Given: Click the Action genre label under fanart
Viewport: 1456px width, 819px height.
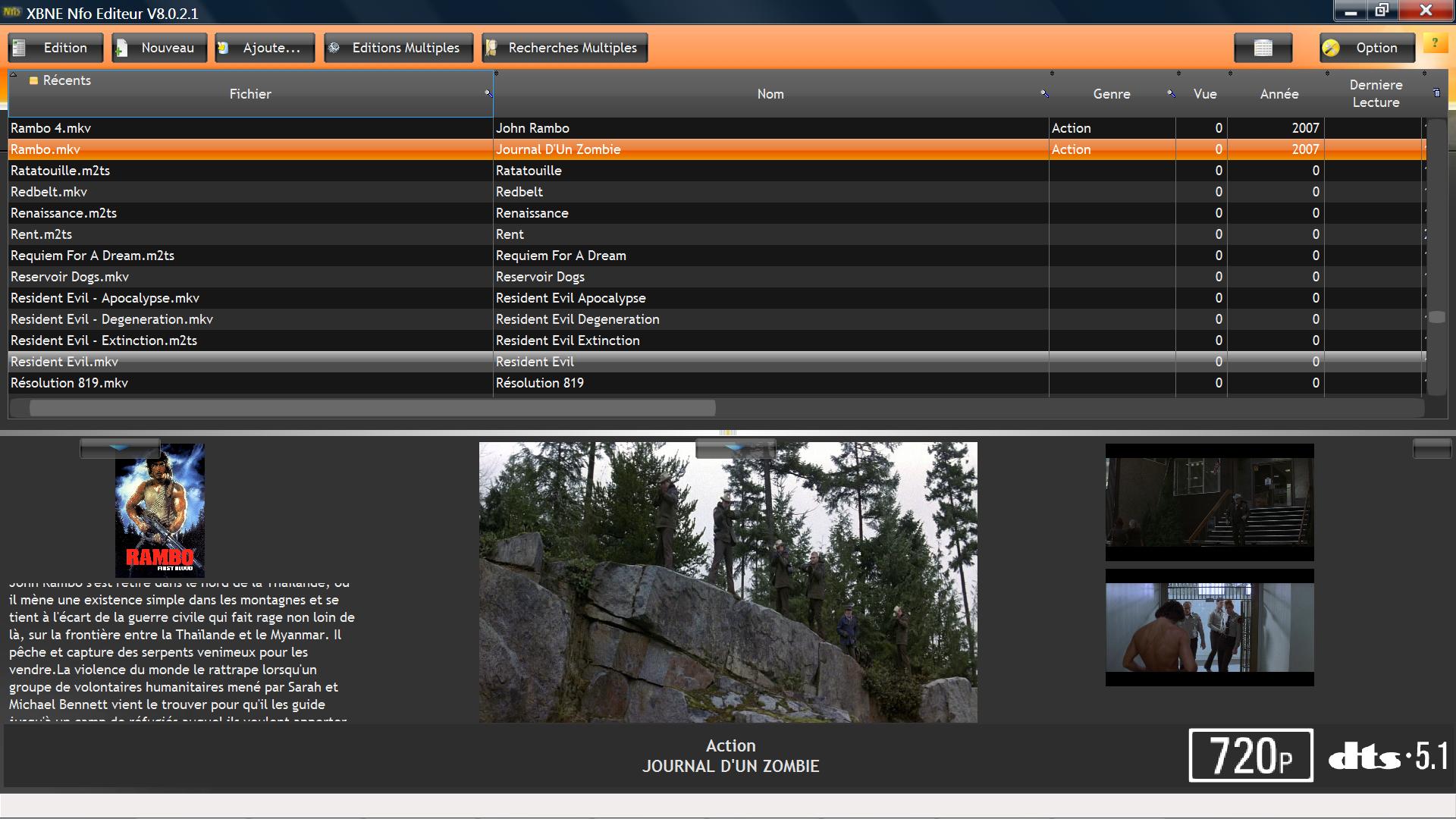Looking at the screenshot, I should (731, 745).
